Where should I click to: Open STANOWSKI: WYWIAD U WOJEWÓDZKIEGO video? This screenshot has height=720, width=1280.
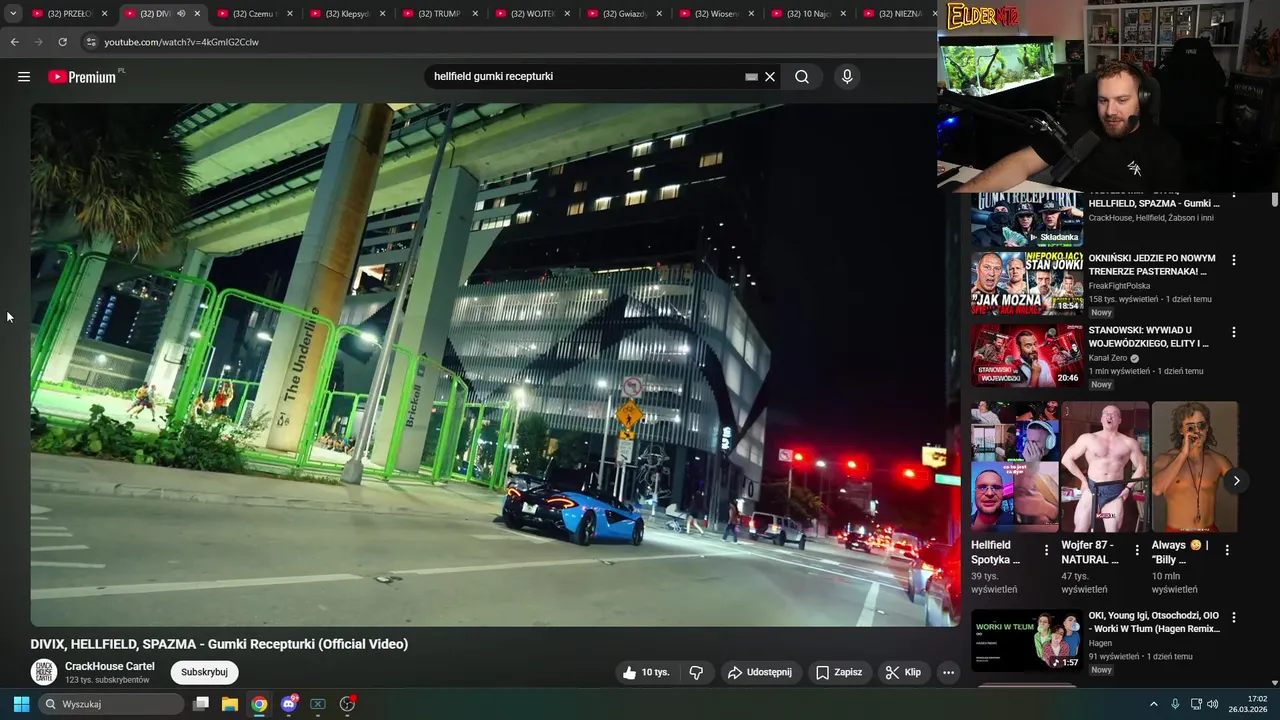pos(1149,336)
